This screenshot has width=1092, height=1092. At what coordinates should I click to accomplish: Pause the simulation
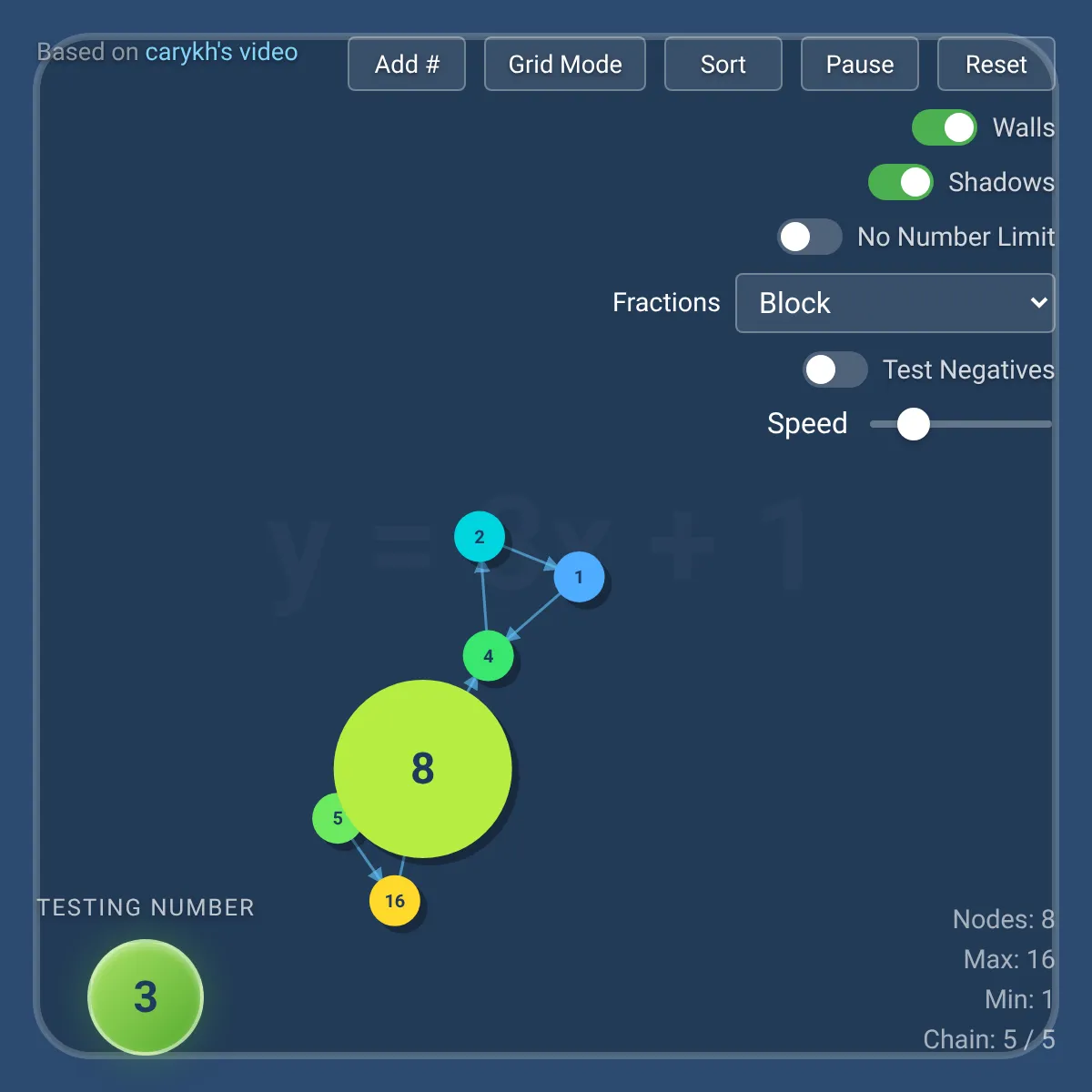click(x=860, y=64)
